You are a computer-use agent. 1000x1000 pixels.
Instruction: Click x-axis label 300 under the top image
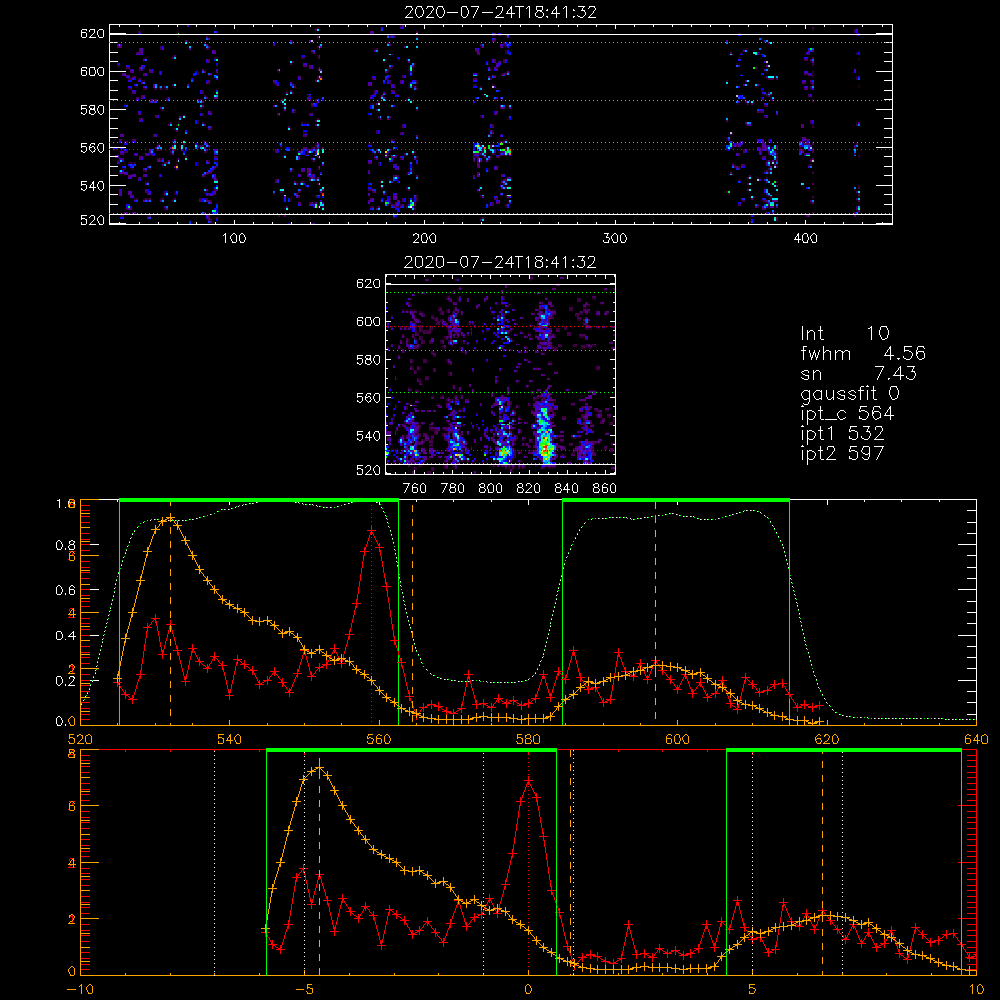tap(615, 239)
